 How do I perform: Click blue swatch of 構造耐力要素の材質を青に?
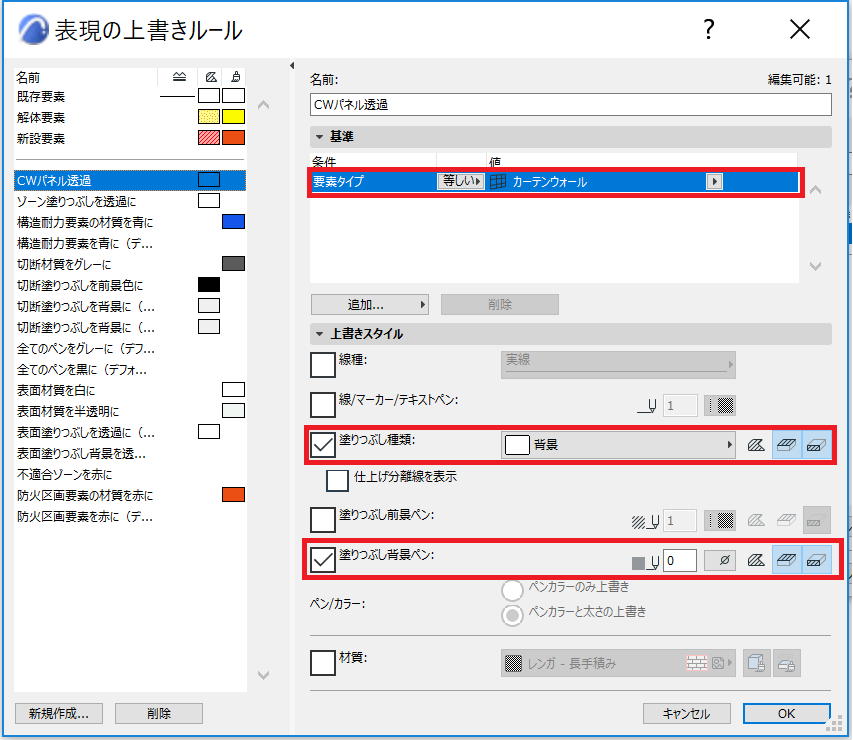click(x=233, y=222)
